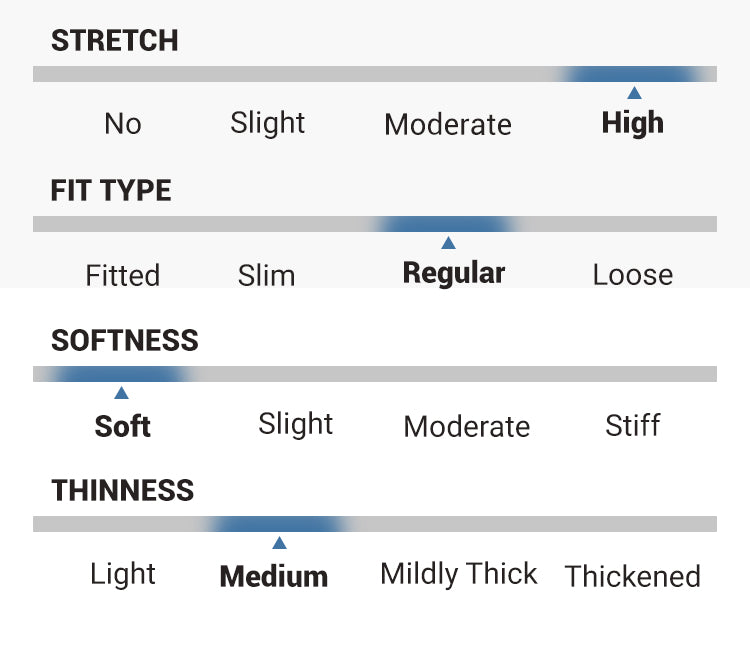The width and height of the screenshot is (750, 666).
Task: Pick the Thickened option
Action: (x=632, y=576)
